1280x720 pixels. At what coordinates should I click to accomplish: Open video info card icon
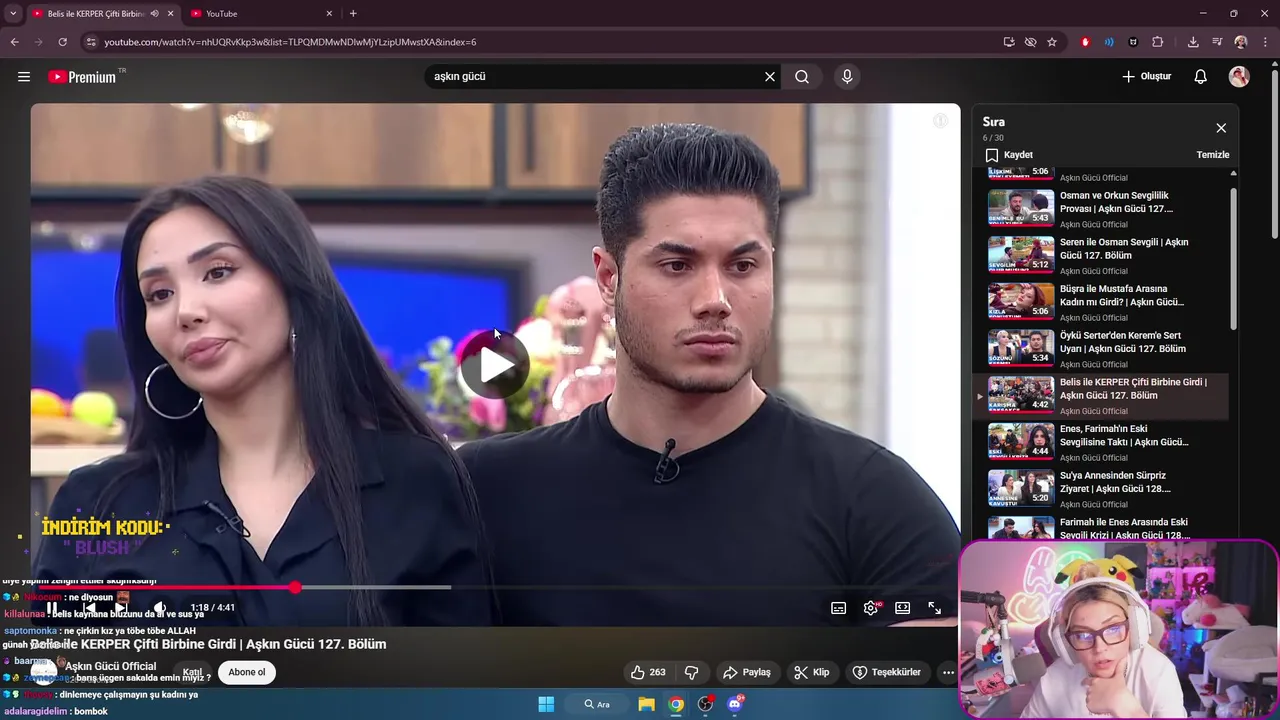pos(940,121)
